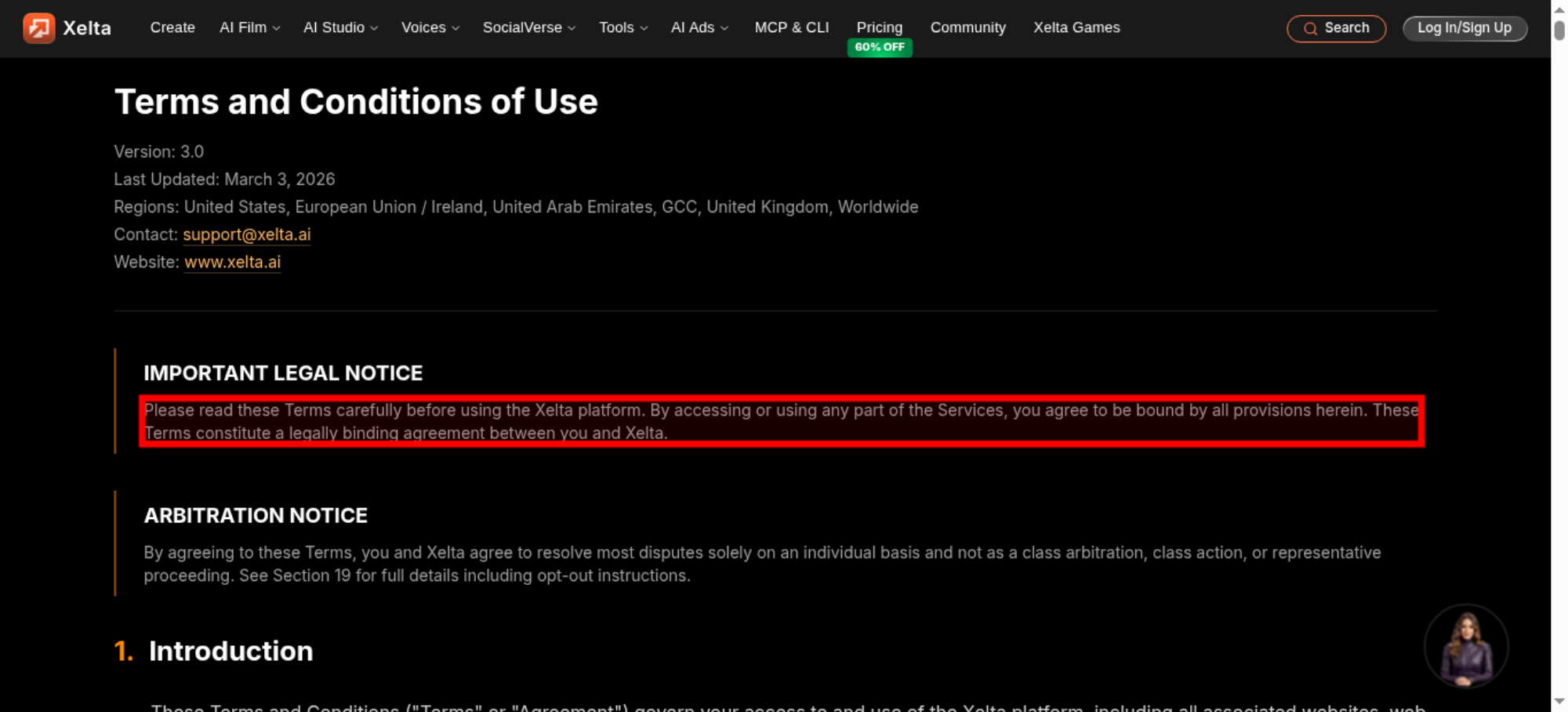Expand the Voices chevron

point(456,28)
